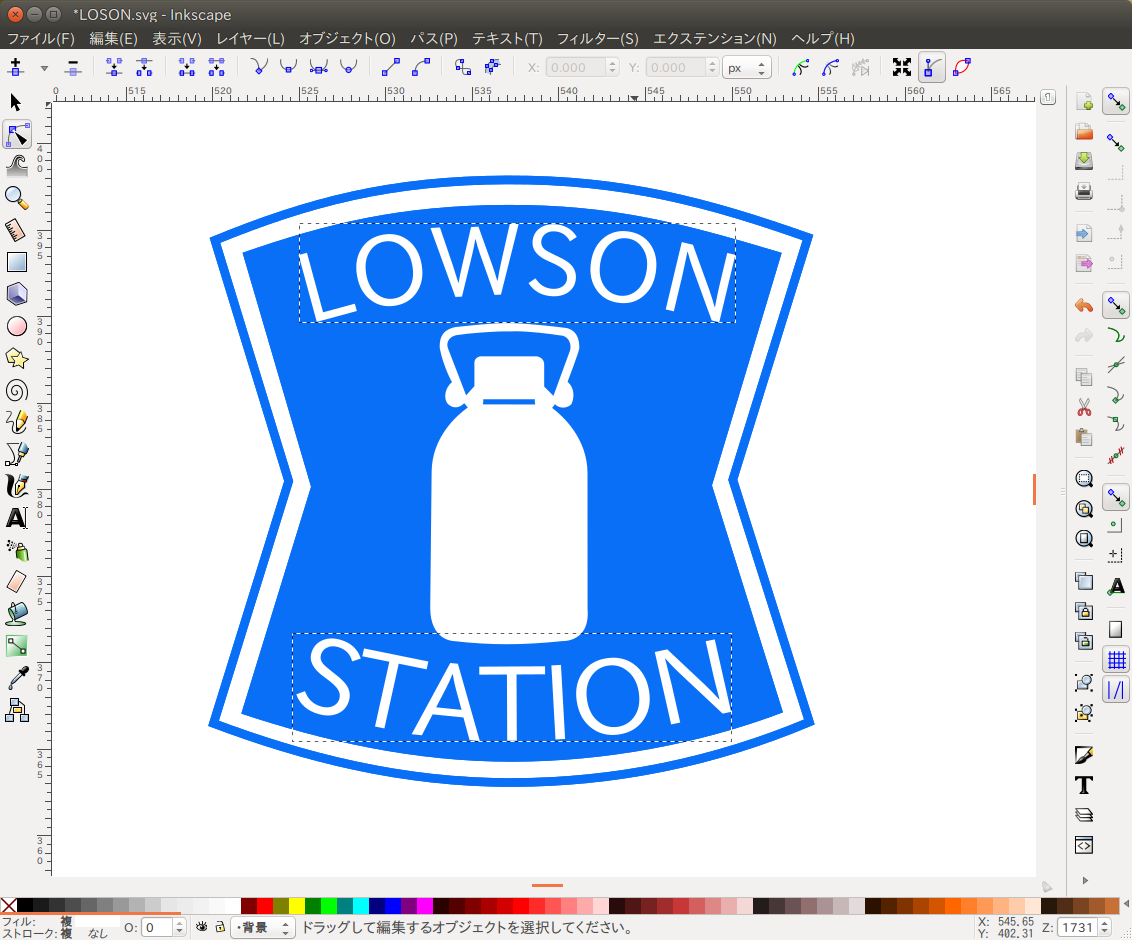Select the Eraser tool
The image size is (1132, 940).
(17, 582)
